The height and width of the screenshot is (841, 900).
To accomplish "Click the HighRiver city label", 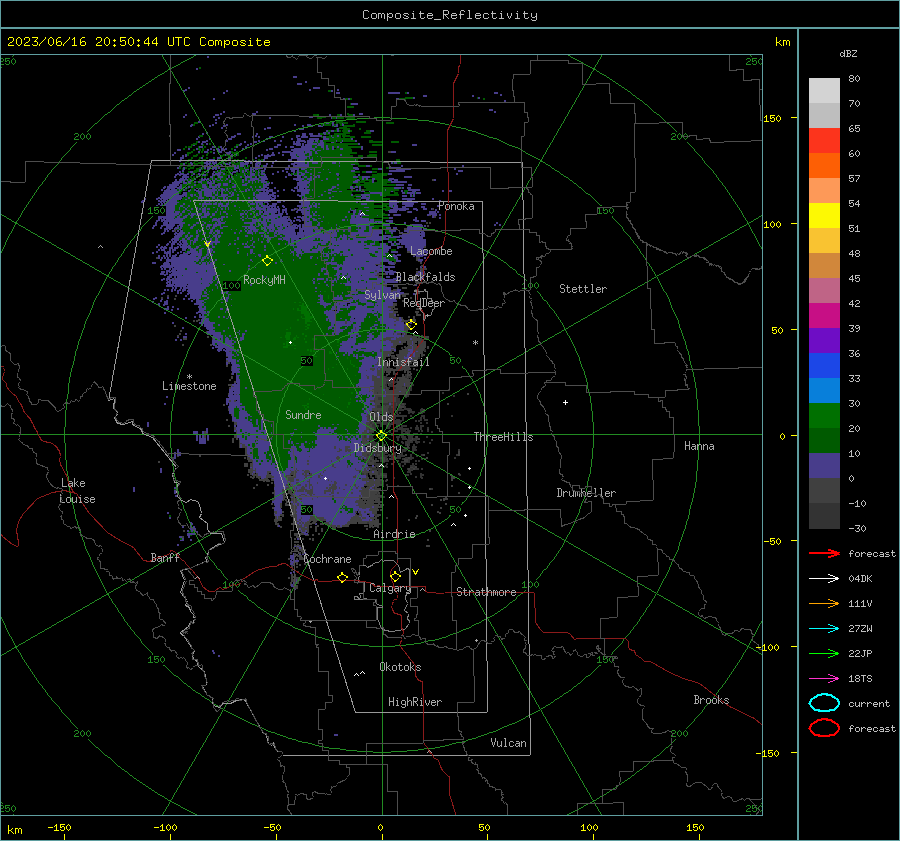I will [x=415, y=702].
